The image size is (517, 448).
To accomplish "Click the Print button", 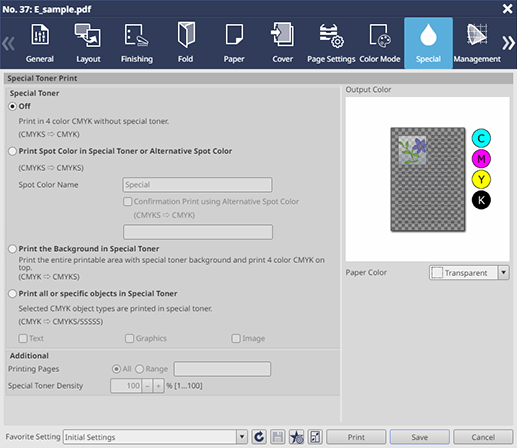I will click(x=356, y=437).
